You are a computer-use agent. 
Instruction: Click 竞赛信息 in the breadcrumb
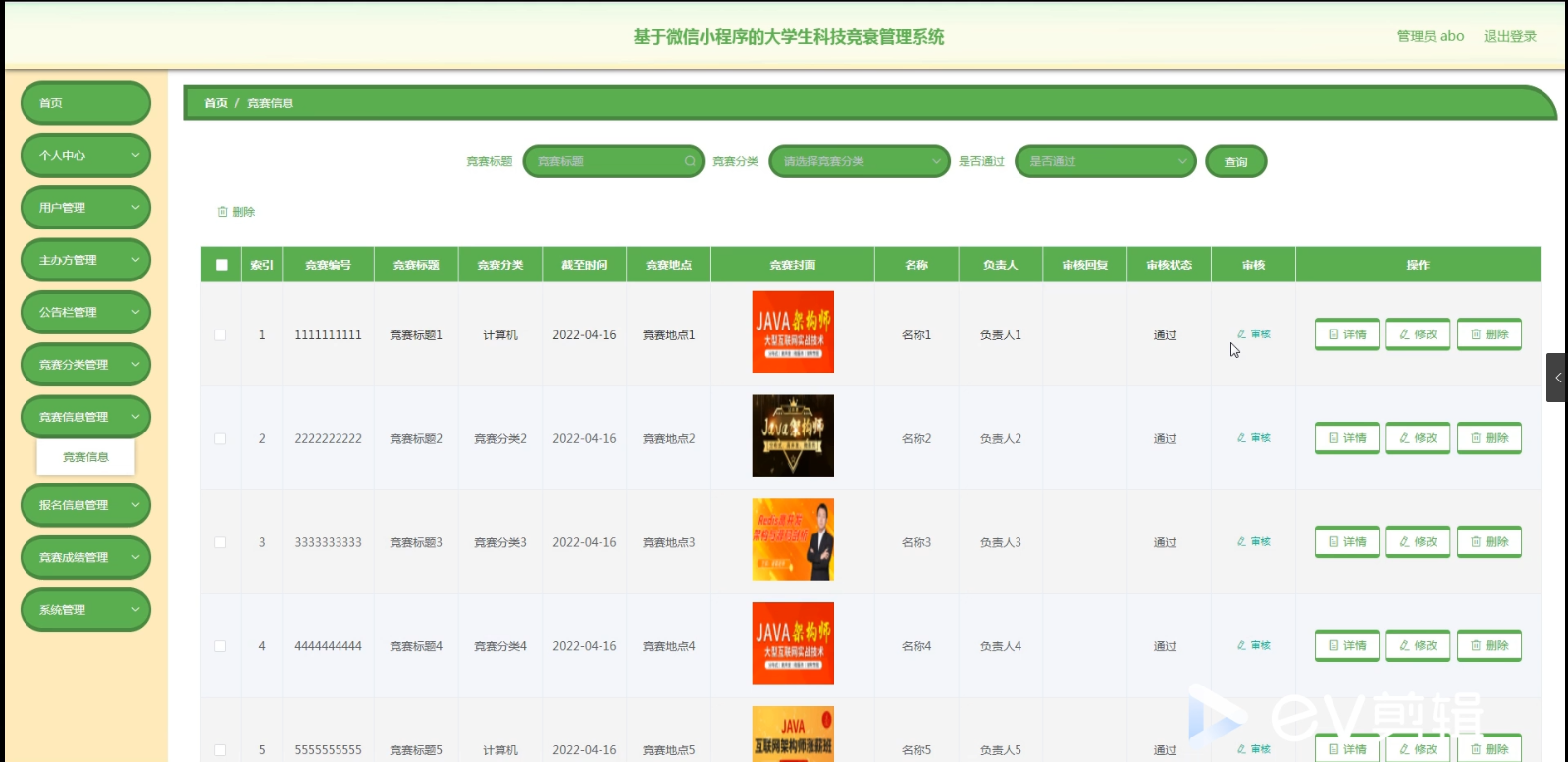pyautogui.click(x=270, y=103)
